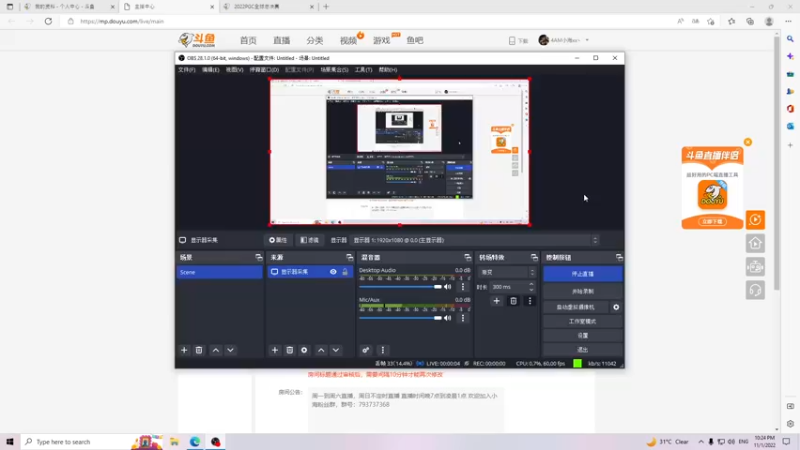Move scene up in Scenes panel
The height and width of the screenshot is (450, 800).
click(x=216, y=350)
